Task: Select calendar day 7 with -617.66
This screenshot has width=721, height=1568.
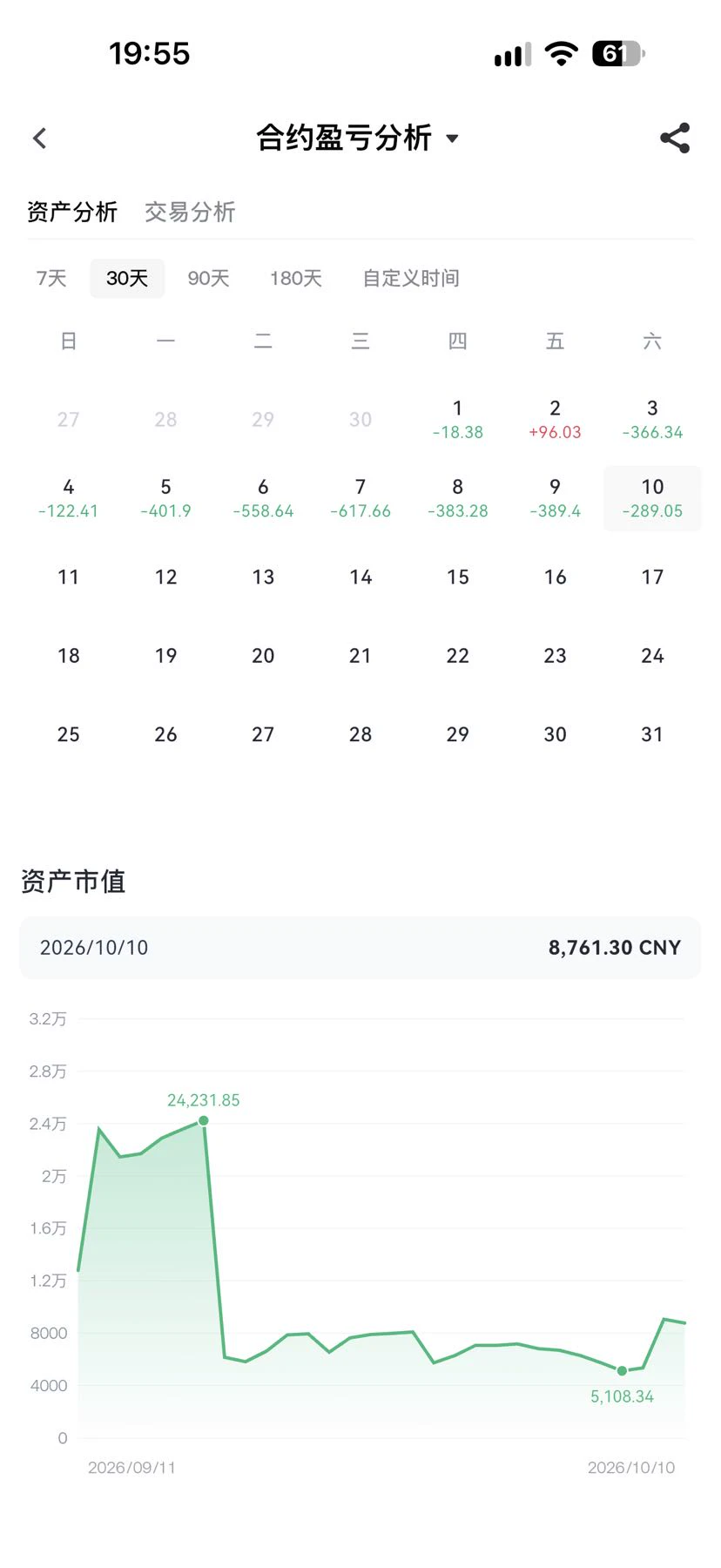Action: pos(360,498)
